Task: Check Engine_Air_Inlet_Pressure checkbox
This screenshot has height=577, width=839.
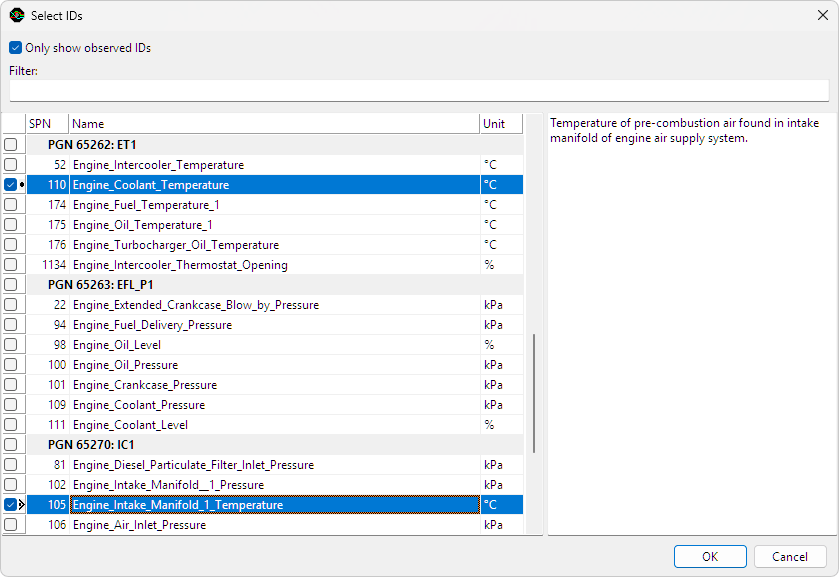Action: (x=11, y=525)
